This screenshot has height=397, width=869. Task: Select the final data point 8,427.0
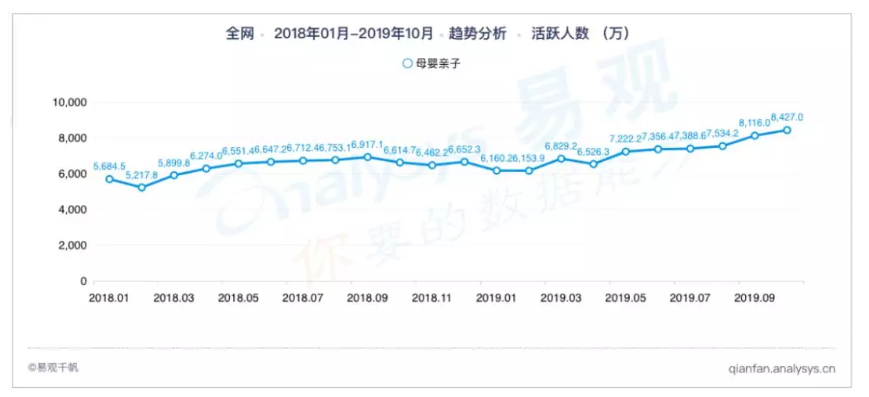(x=786, y=130)
